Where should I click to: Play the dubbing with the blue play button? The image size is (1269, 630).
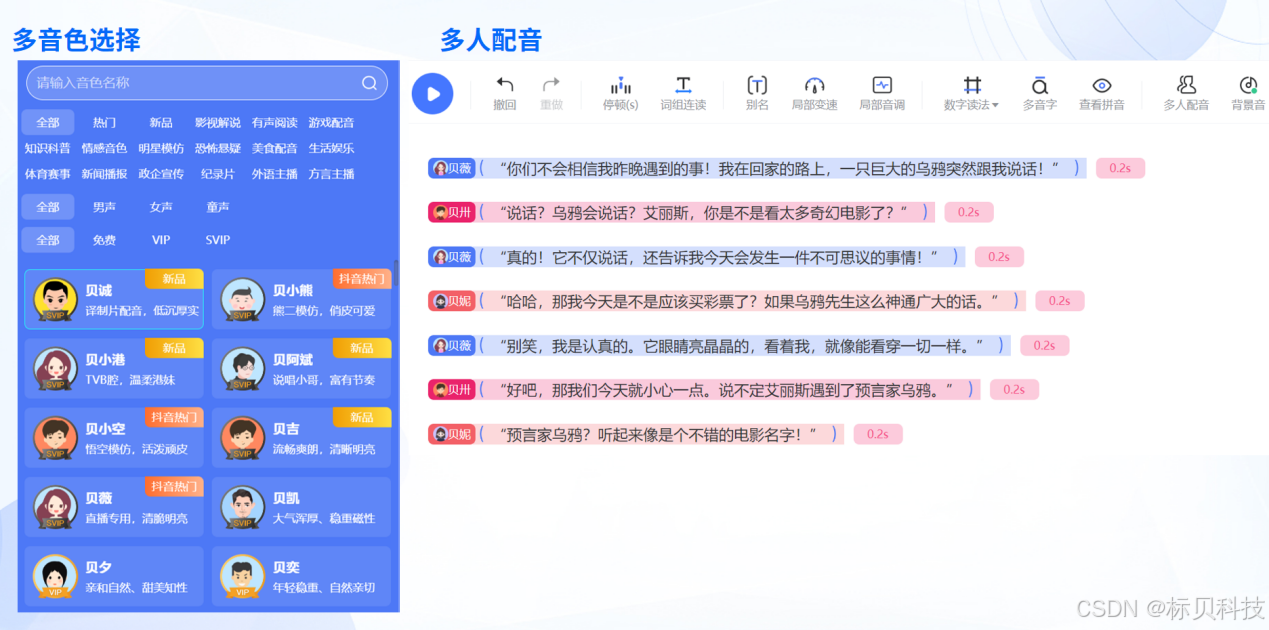tap(432, 93)
